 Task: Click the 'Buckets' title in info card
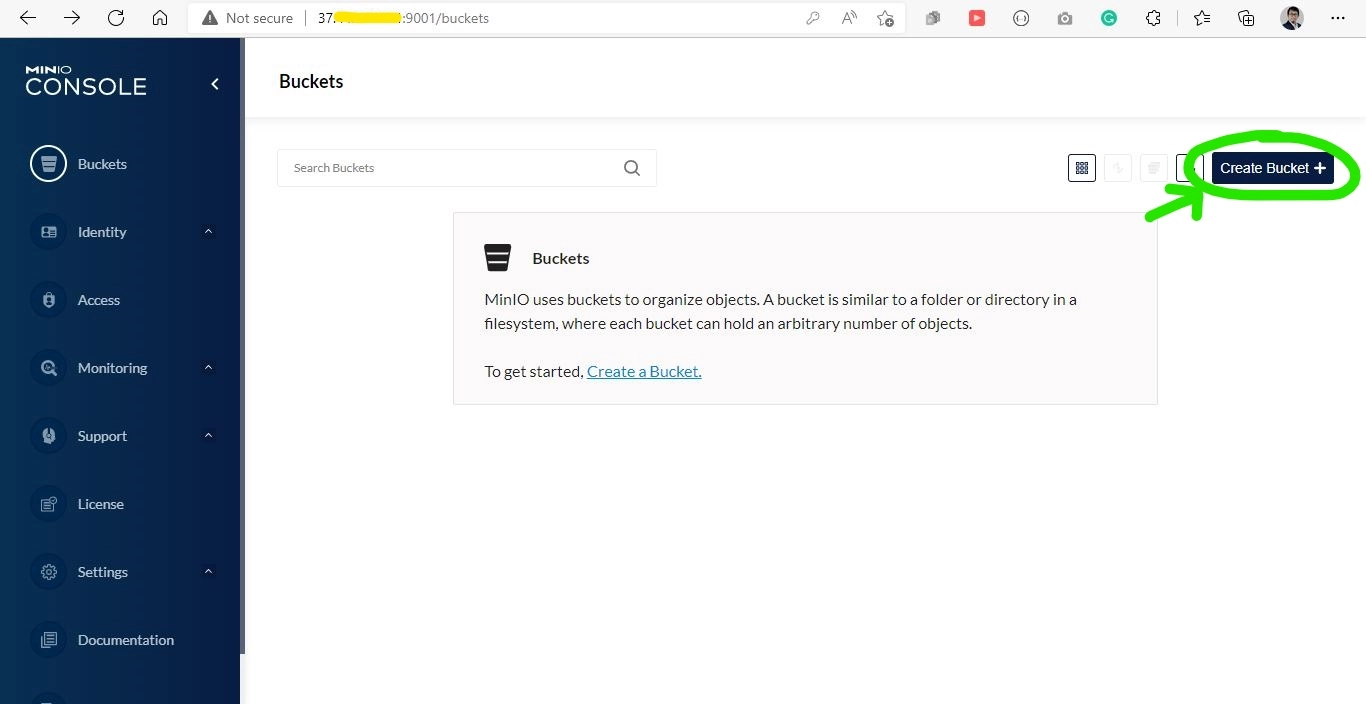coord(561,258)
